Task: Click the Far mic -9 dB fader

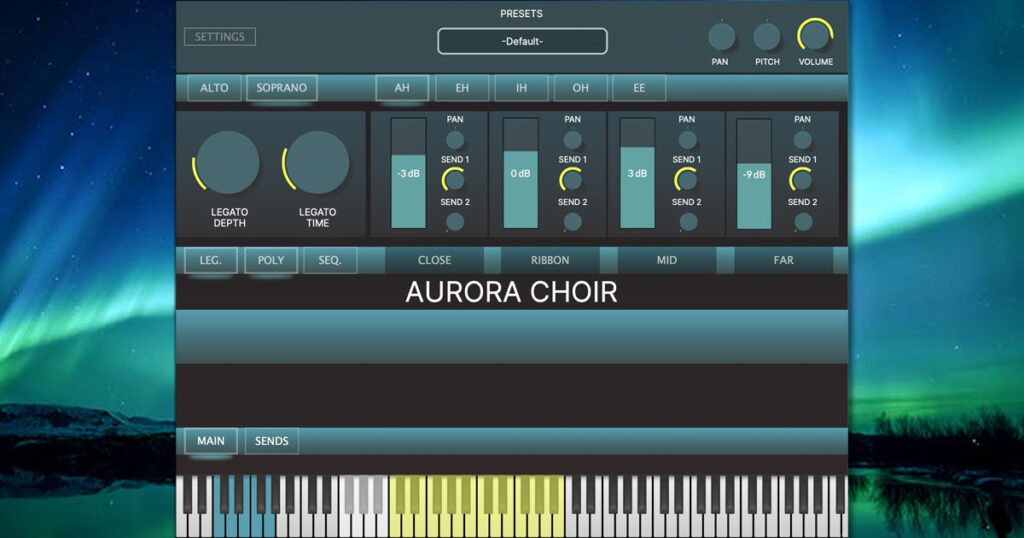Action: pos(754,173)
